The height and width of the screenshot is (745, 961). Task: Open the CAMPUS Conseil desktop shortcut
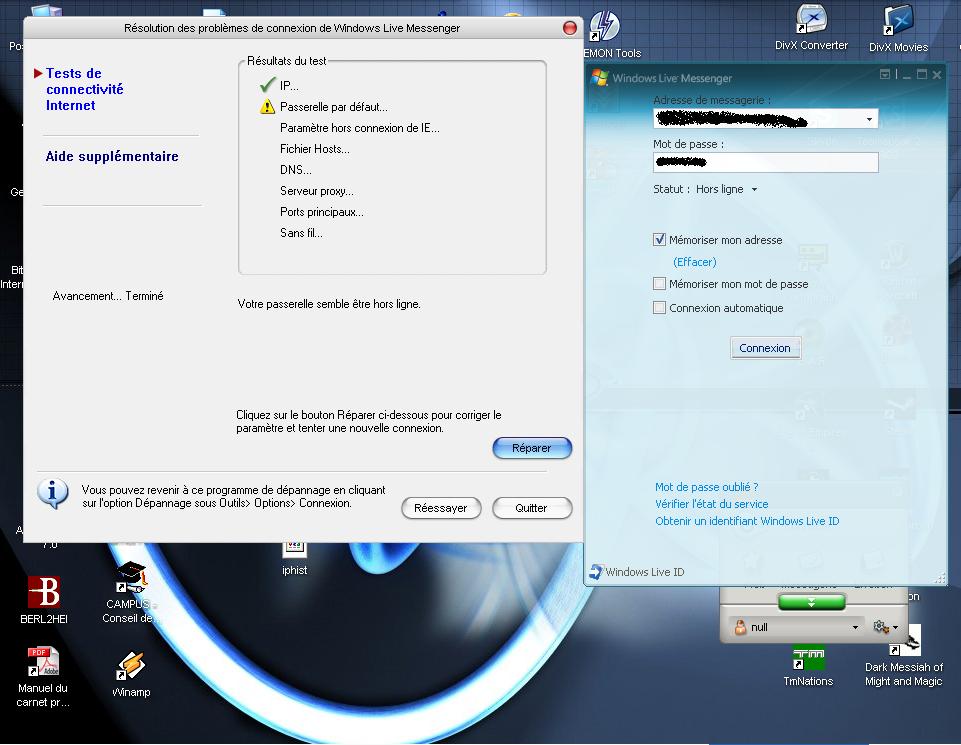(131, 577)
